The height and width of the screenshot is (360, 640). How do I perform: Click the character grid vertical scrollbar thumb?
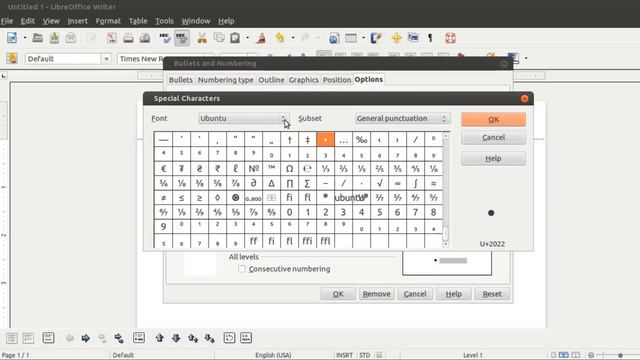click(445, 233)
